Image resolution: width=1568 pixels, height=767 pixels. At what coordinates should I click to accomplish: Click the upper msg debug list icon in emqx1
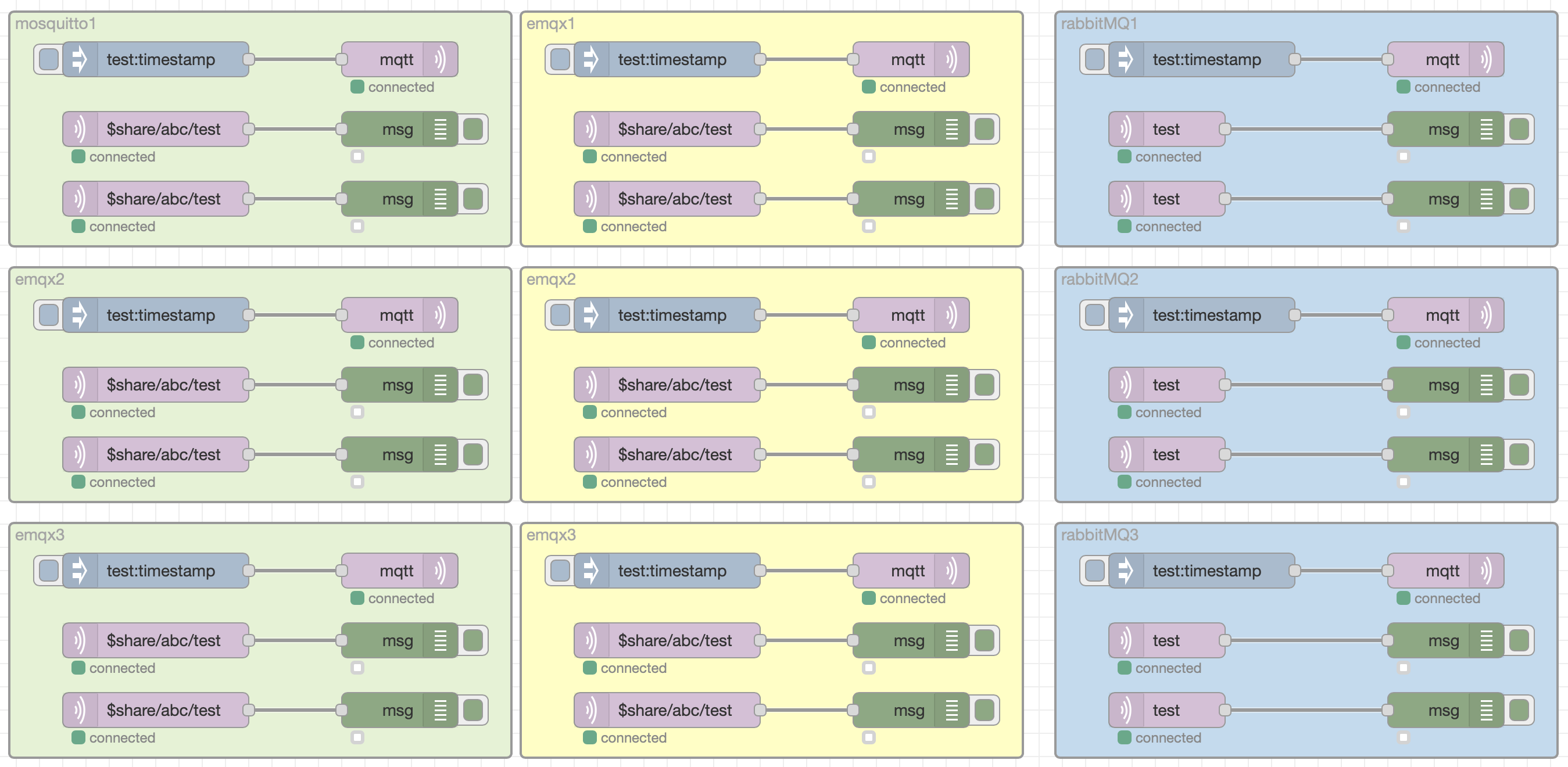951,129
